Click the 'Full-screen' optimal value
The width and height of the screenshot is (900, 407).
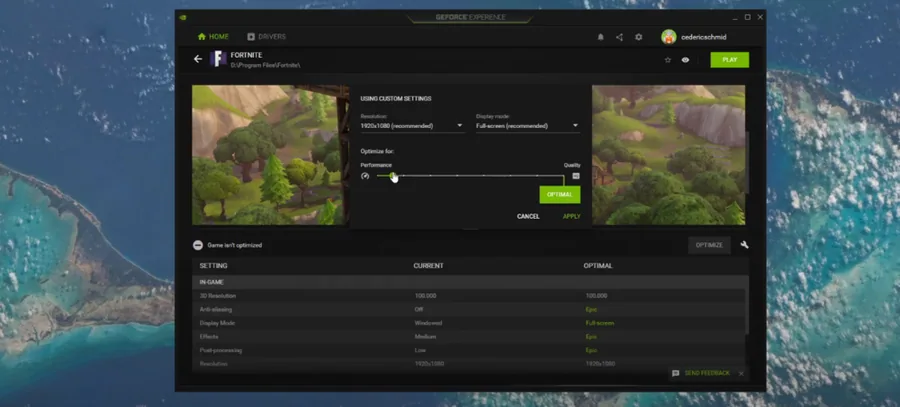[x=600, y=323]
